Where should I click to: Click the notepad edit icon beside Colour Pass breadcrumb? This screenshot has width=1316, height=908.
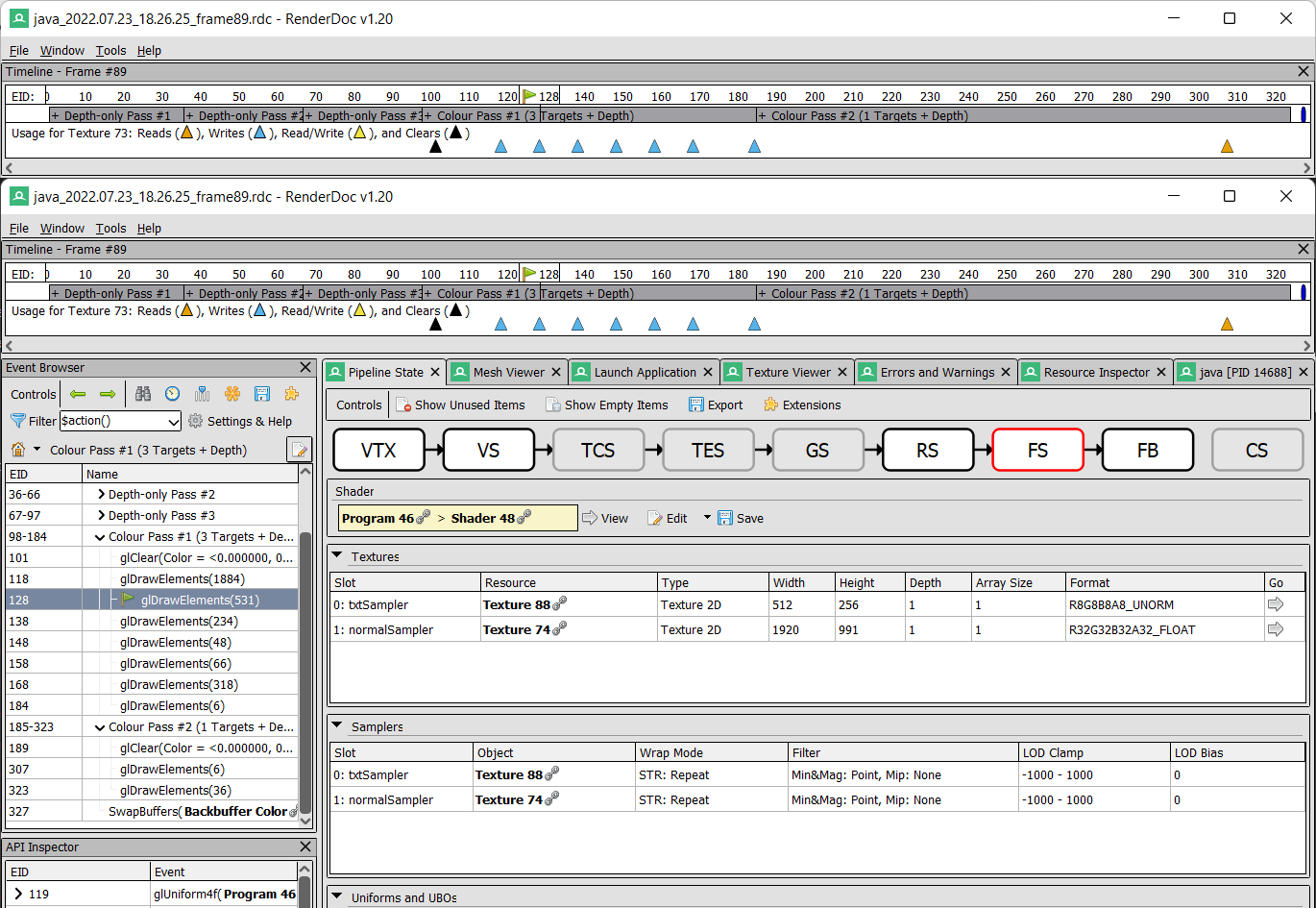click(x=299, y=450)
